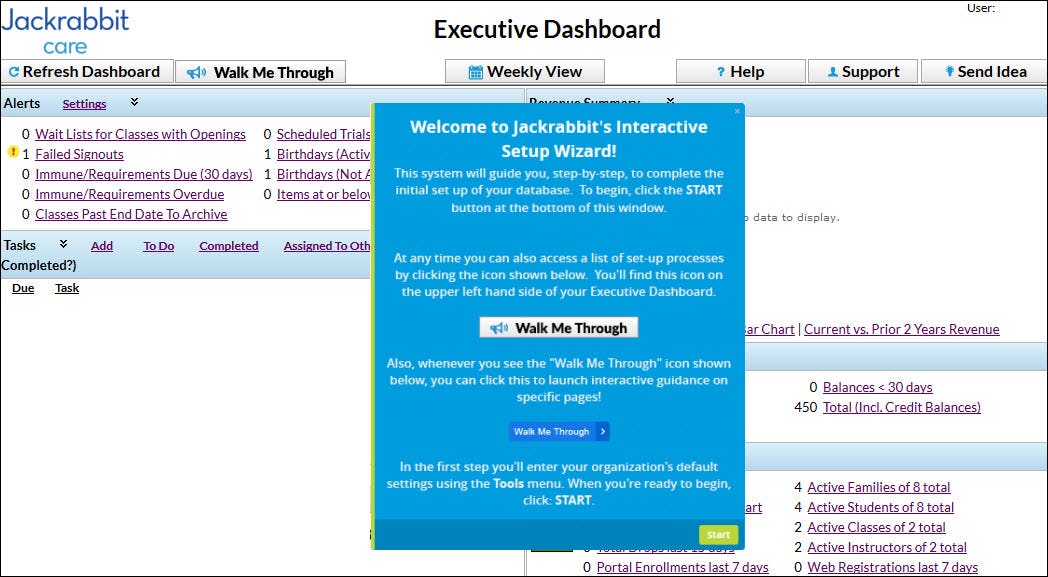The image size is (1048, 577).
Task: View the Failed Signouts alert
Action: (78, 153)
